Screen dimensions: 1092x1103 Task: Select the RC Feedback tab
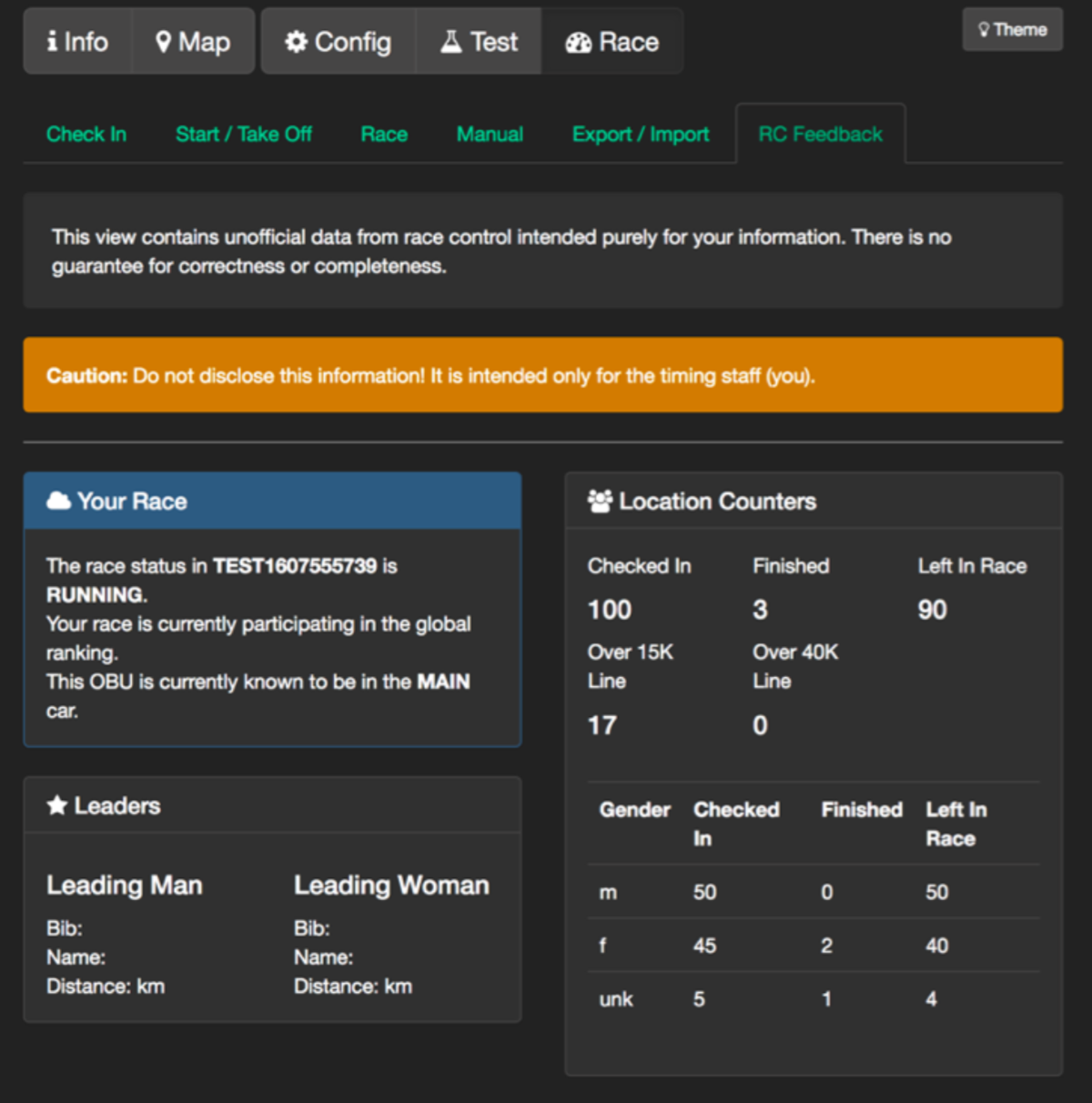(820, 135)
